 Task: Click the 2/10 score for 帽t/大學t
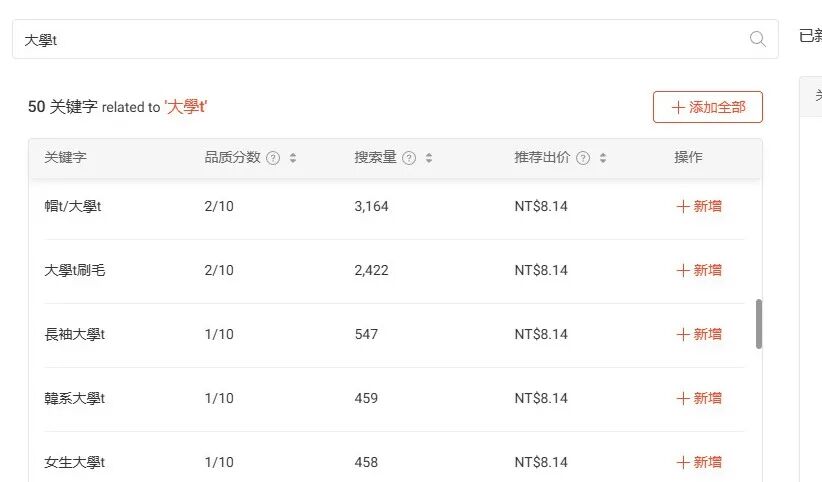point(219,206)
